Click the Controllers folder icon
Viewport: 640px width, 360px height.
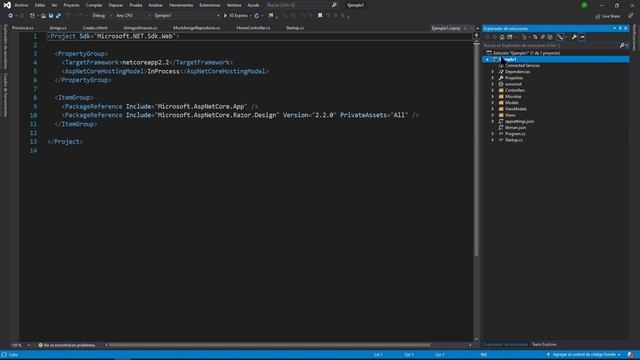[x=501, y=90]
